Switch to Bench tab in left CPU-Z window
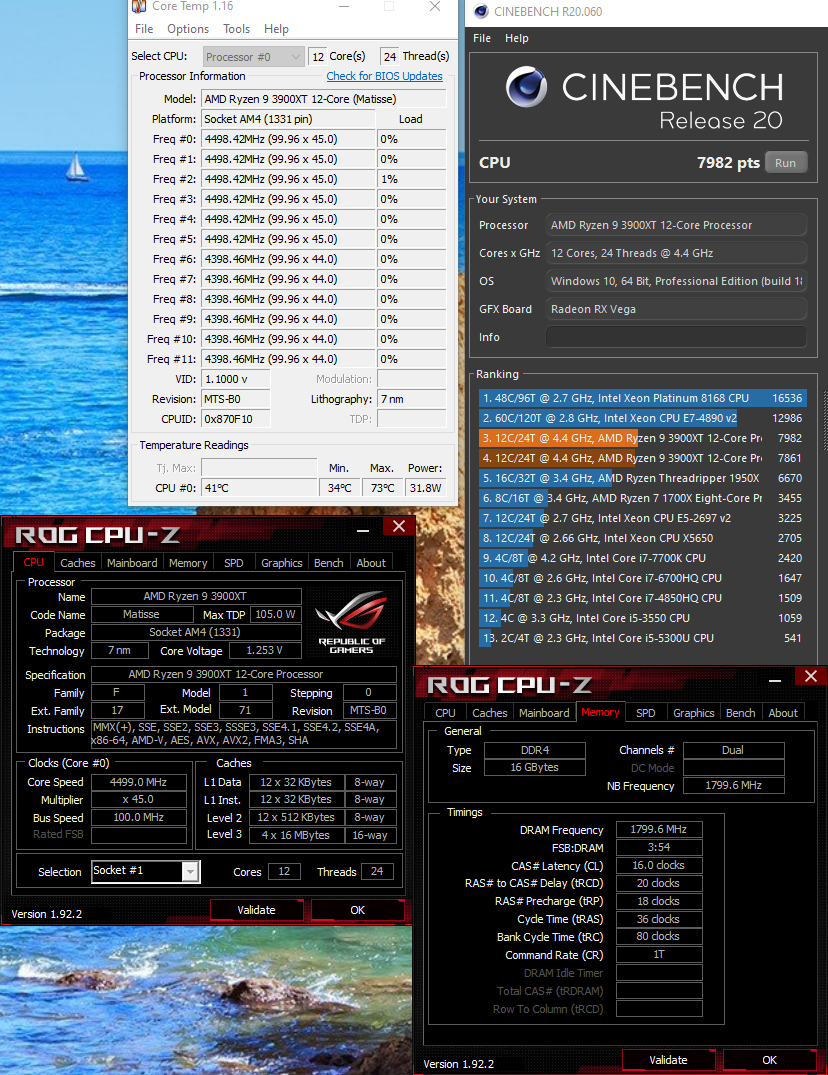The width and height of the screenshot is (828, 1075). (329, 563)
